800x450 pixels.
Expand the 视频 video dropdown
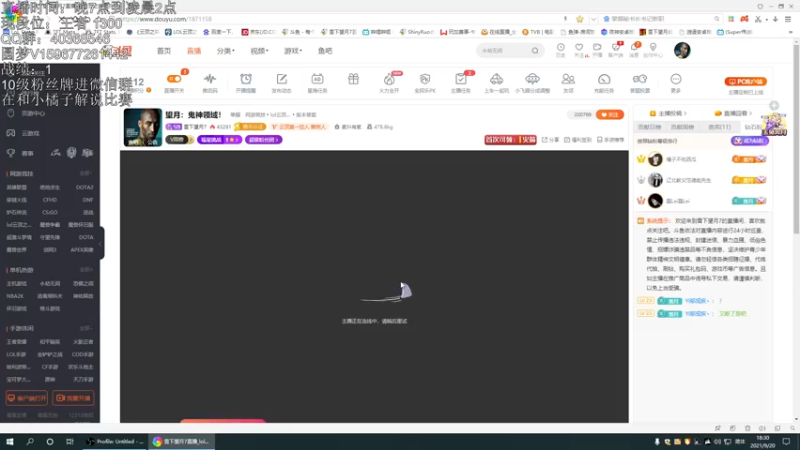[x=259, y=51]
